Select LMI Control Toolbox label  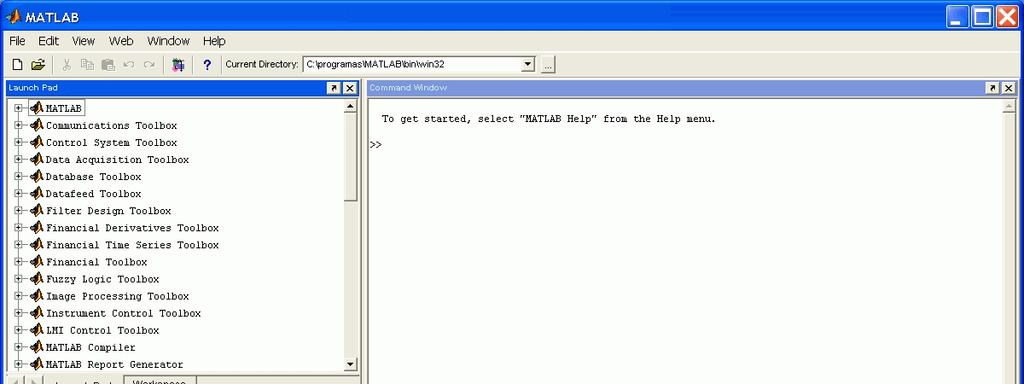pyautogui.click(x=103, y=330)
